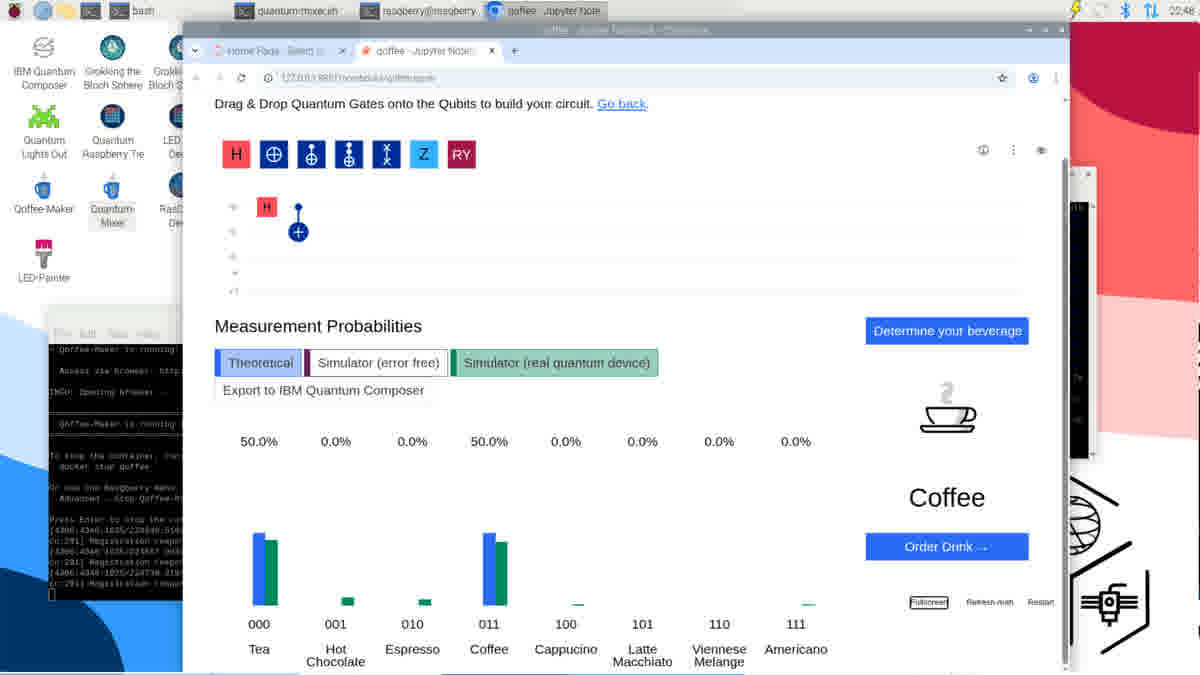Open the LED-Painter desktop icon
This screenshot has height=675, width=1200.
44,261
